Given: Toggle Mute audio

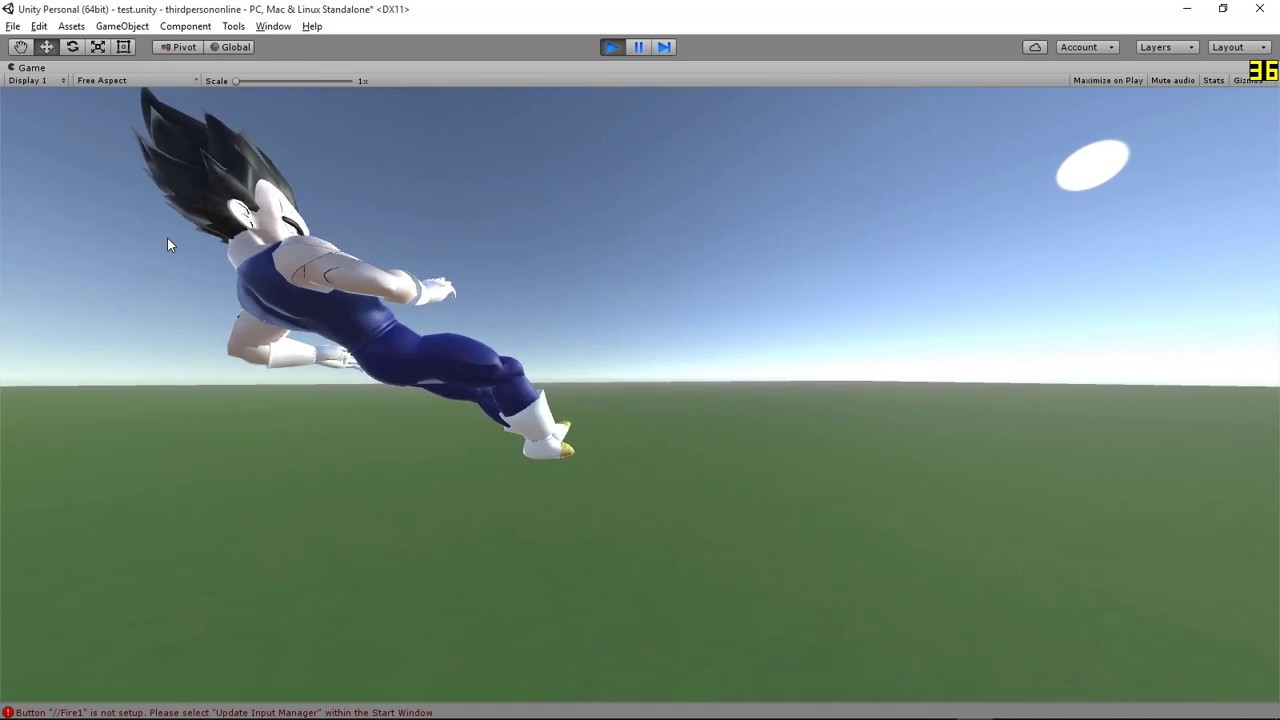Looking at the screenshot, I should tap(1173, 80).
